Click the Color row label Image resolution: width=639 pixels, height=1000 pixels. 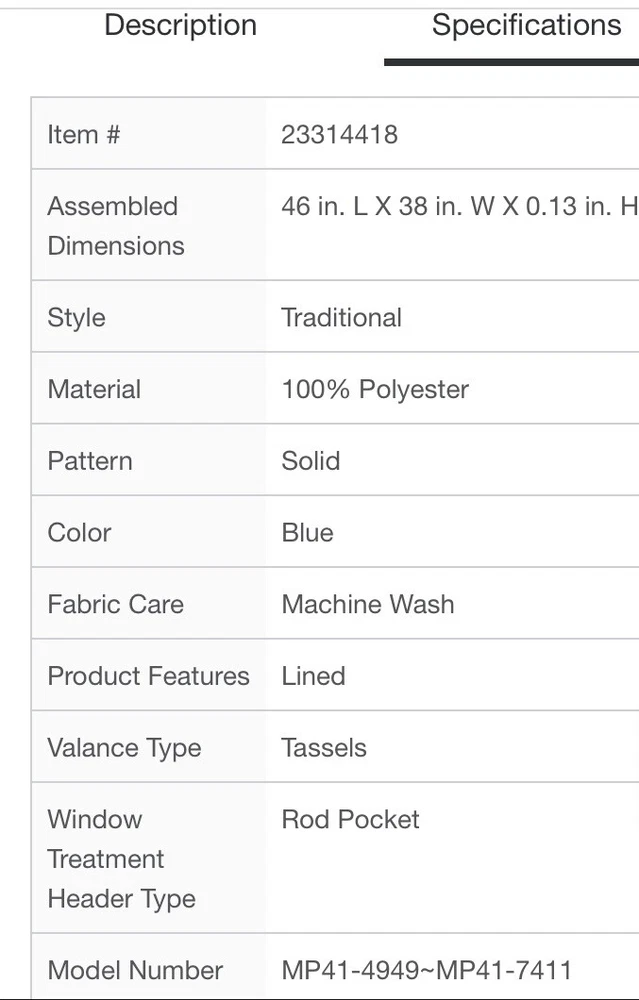[79, 532]
